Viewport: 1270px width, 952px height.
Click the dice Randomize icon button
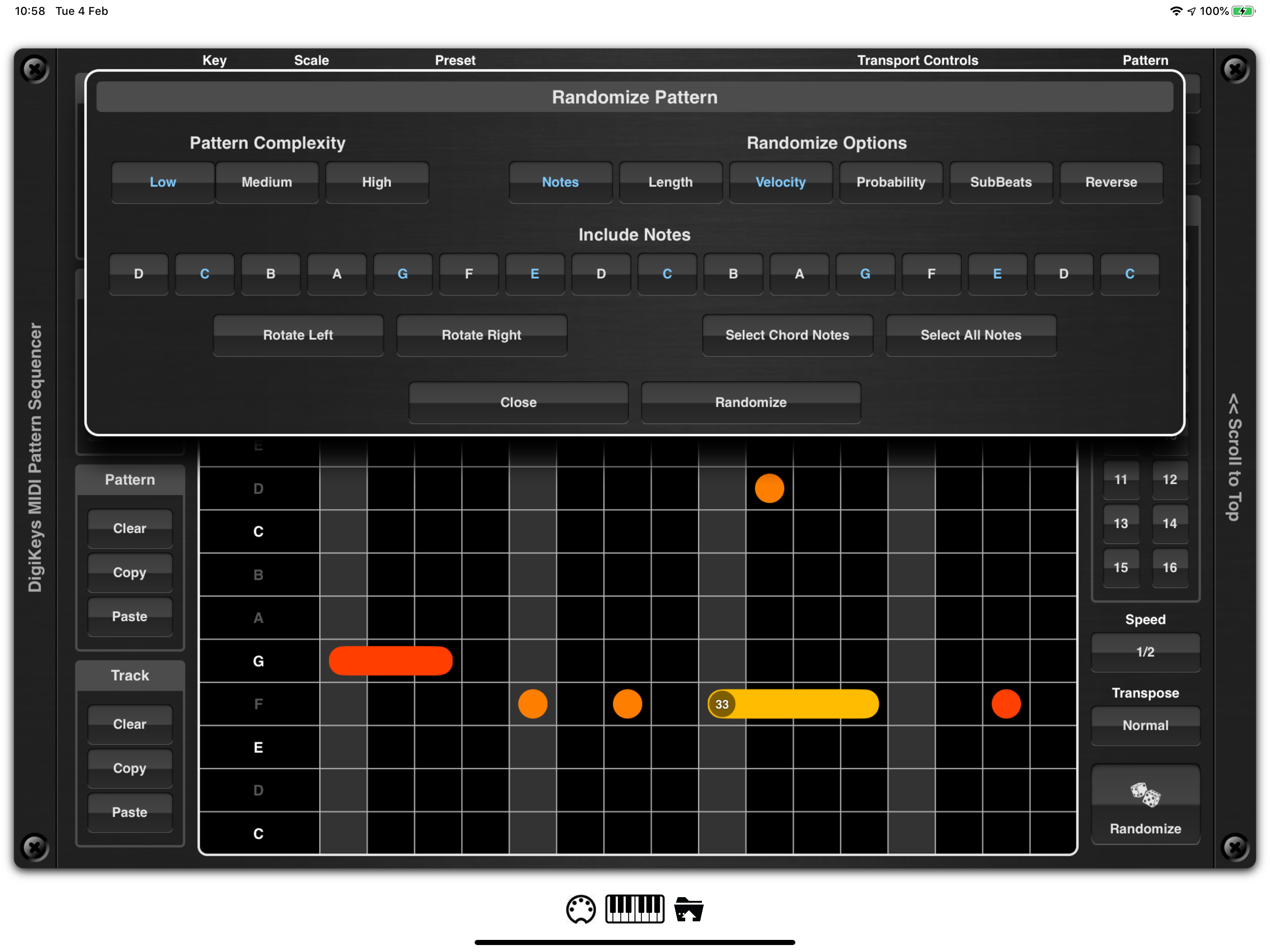pyautogui.click(x=1145, y=804)
